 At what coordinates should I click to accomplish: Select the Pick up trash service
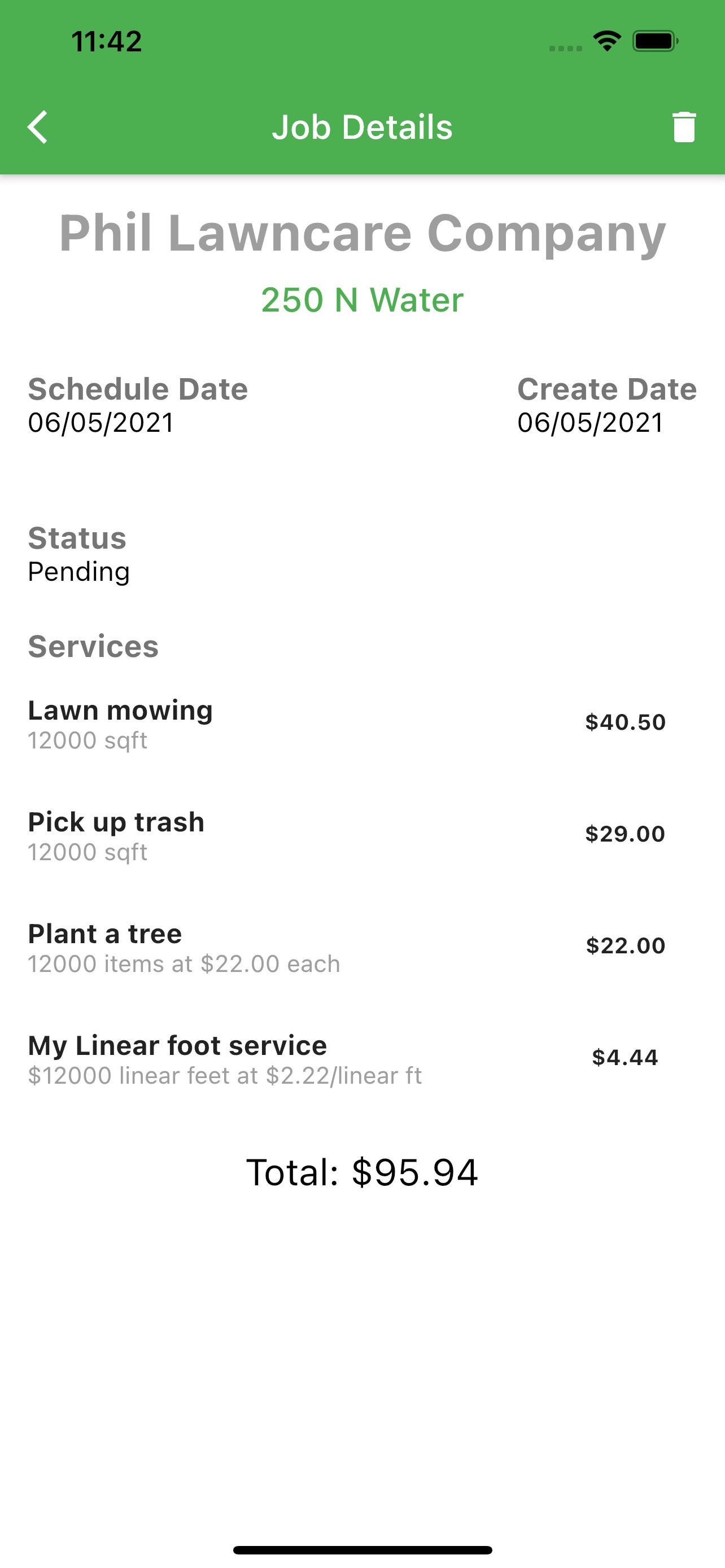click(362, 836)
